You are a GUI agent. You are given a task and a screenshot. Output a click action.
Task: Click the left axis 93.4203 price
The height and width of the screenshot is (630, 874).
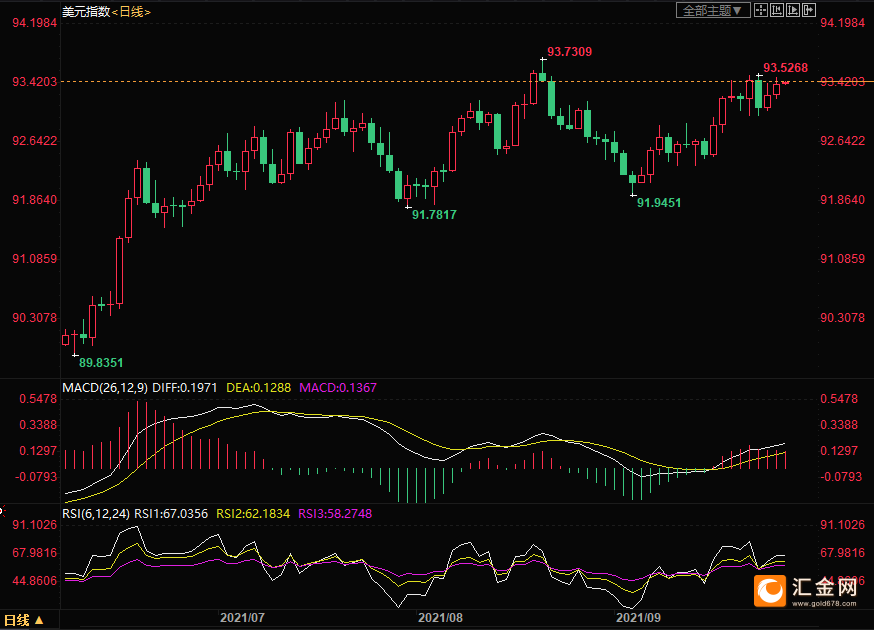(35, 82)
